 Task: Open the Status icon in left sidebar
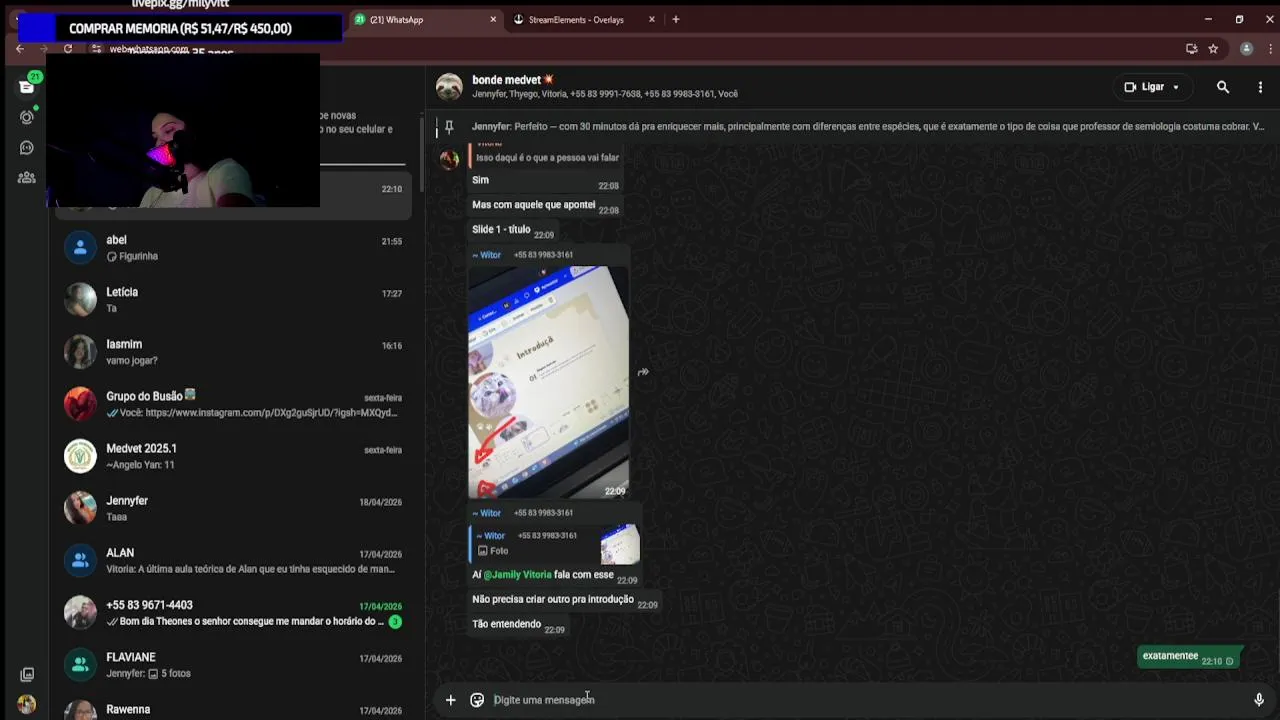[27, 117]
